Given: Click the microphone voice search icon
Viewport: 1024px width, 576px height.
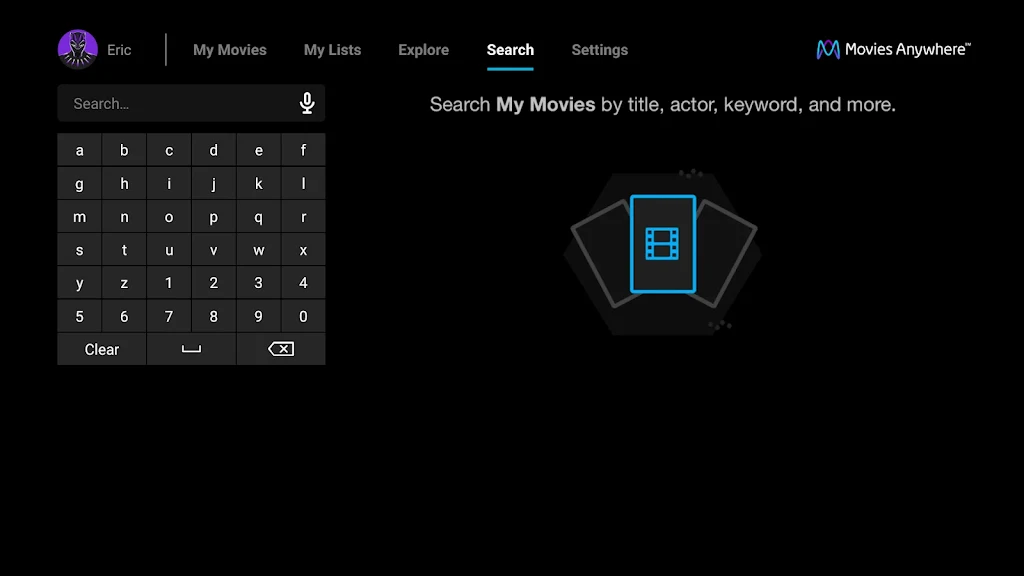Looking at the screenshot, I should (307, 103).
